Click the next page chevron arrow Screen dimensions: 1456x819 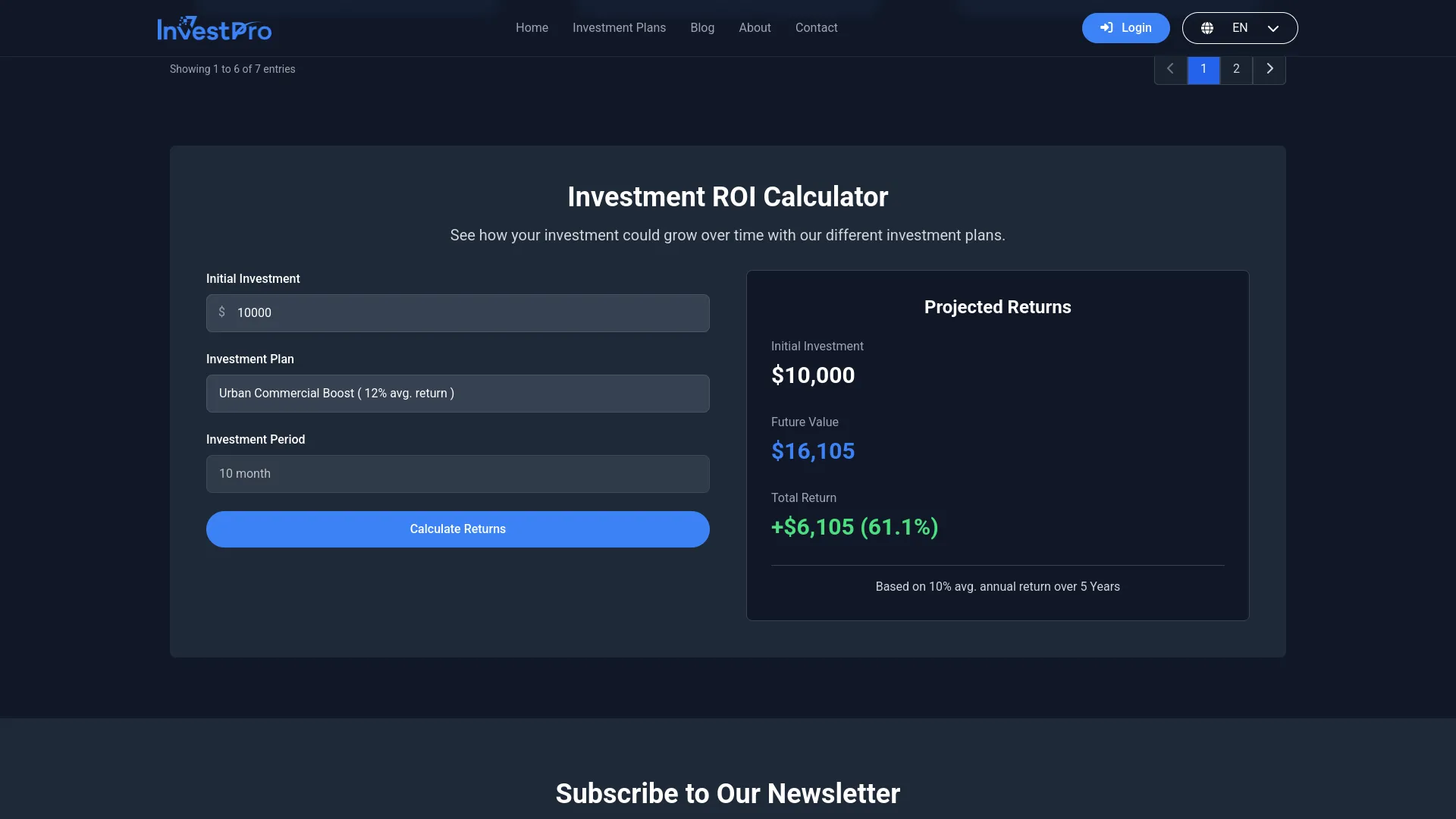click(x=1270, y=68)
